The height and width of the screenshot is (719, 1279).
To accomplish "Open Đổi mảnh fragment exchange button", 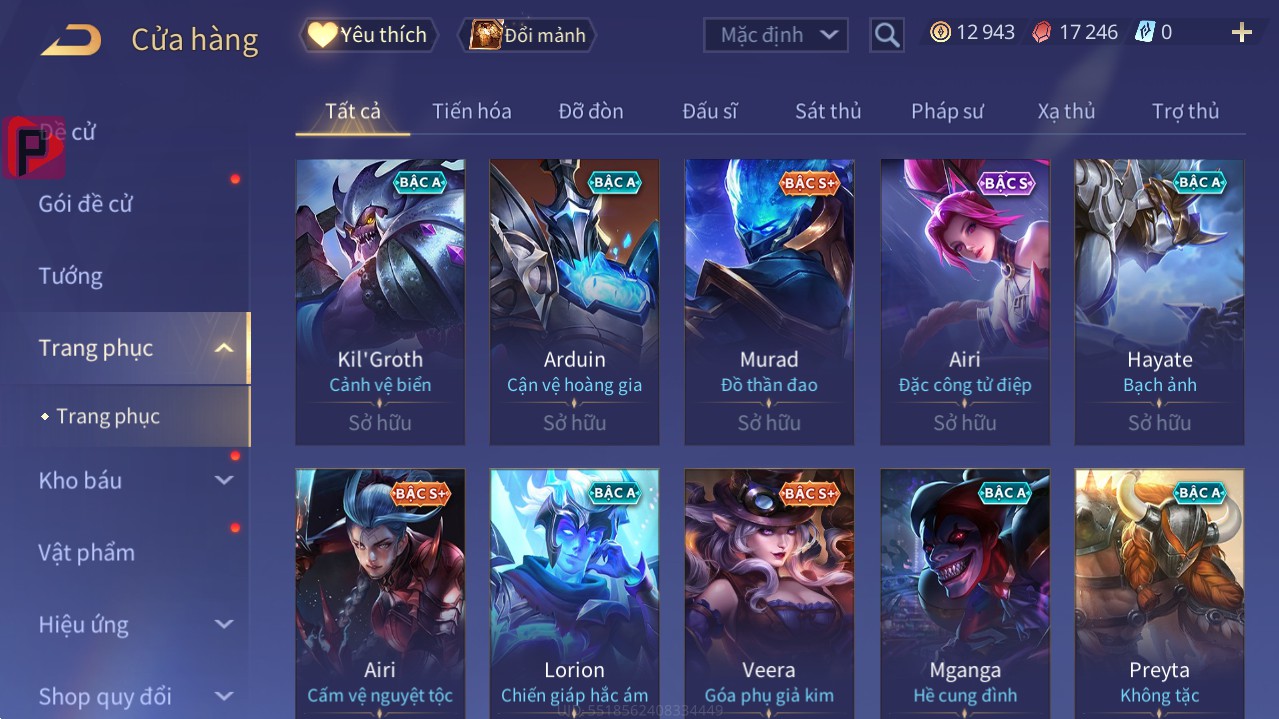I will (x=528, y=35).
